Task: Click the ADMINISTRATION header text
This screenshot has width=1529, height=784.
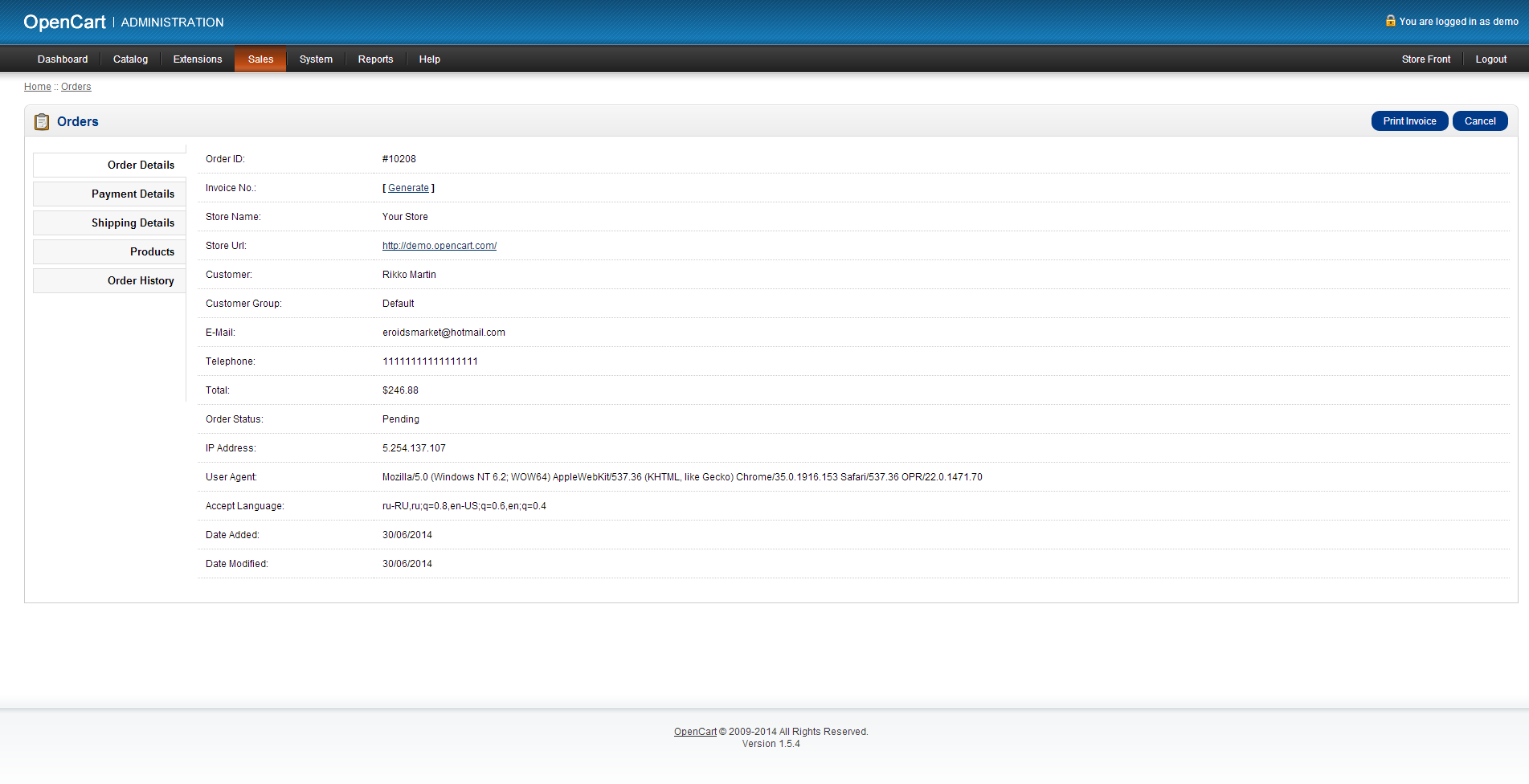Action: 173,22
